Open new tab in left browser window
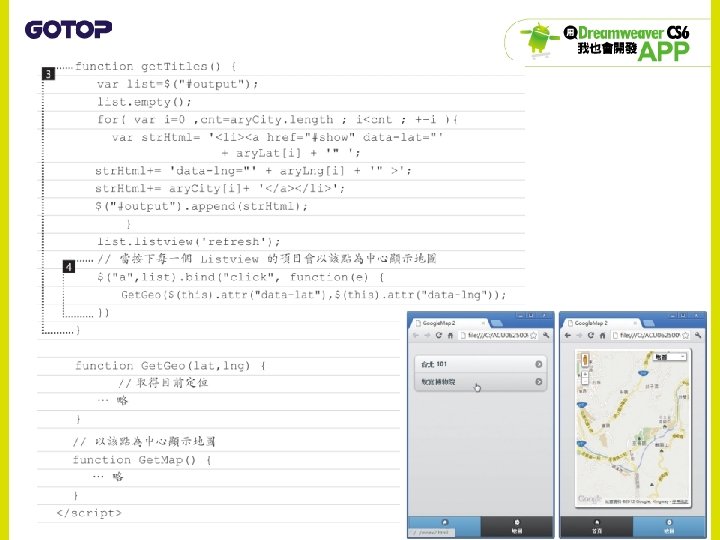Screen dimensions: 720x540 coord(496,323)
